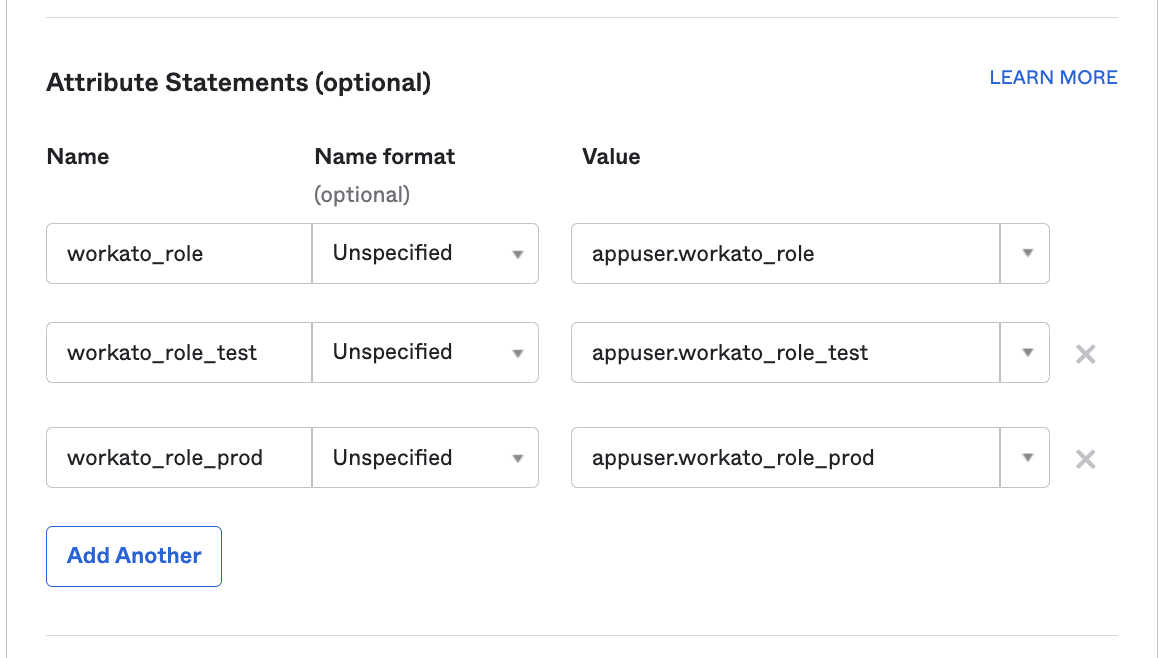Click the Name column label

tap(78, 157)
